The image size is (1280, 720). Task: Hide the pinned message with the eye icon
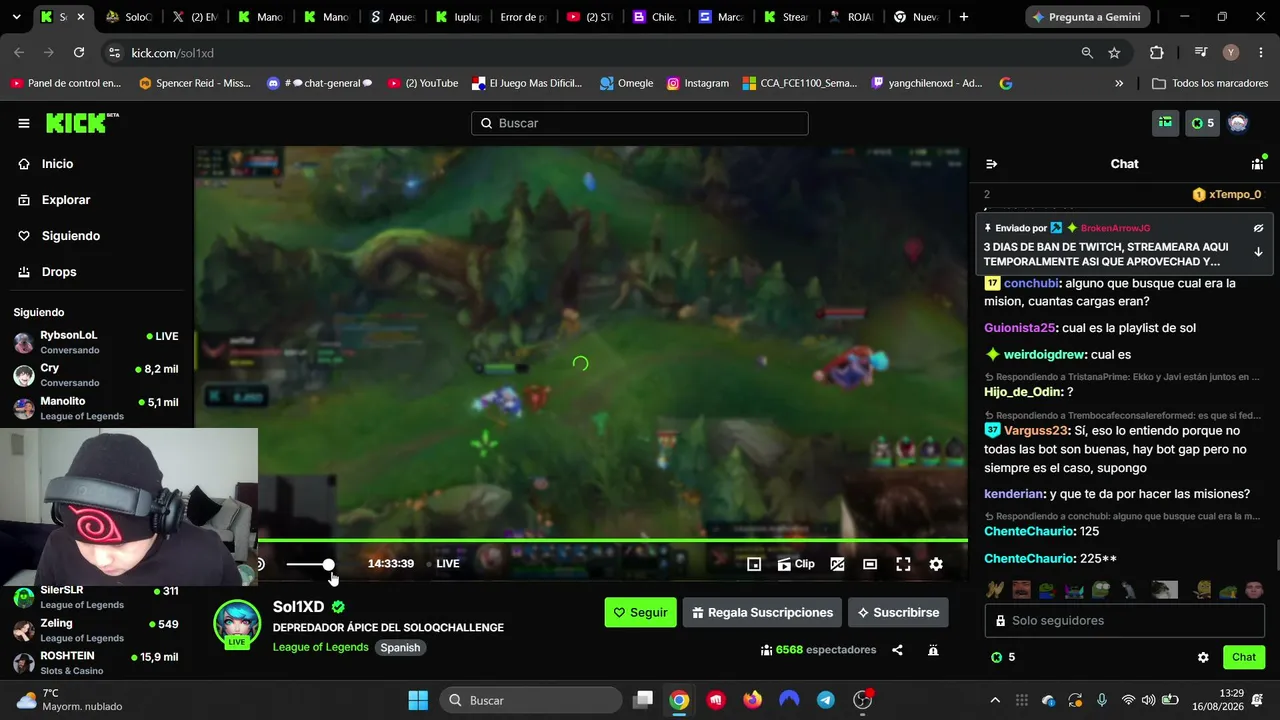(1258, 228)
